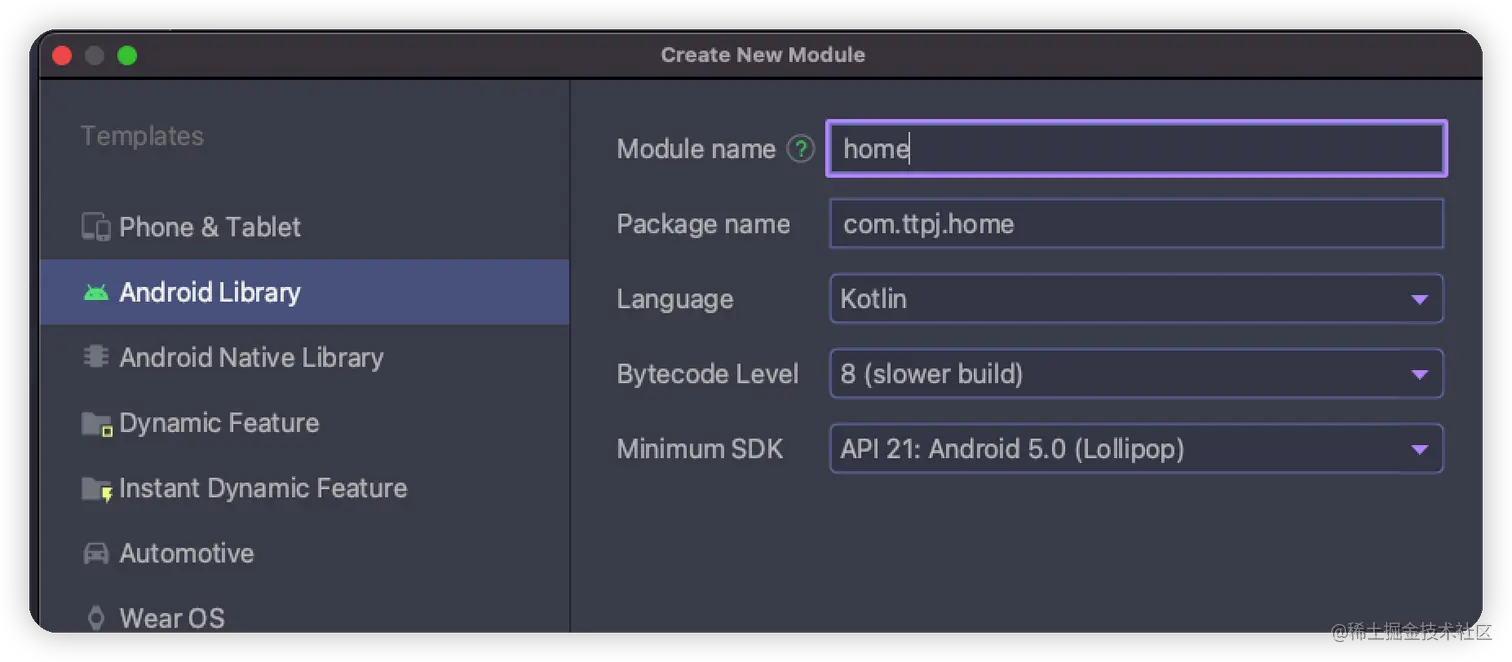Viewport: 1512px width, 662px height.
Task: Select the Instant Dynamic Feature template
Action: click(x=305, y=488)
